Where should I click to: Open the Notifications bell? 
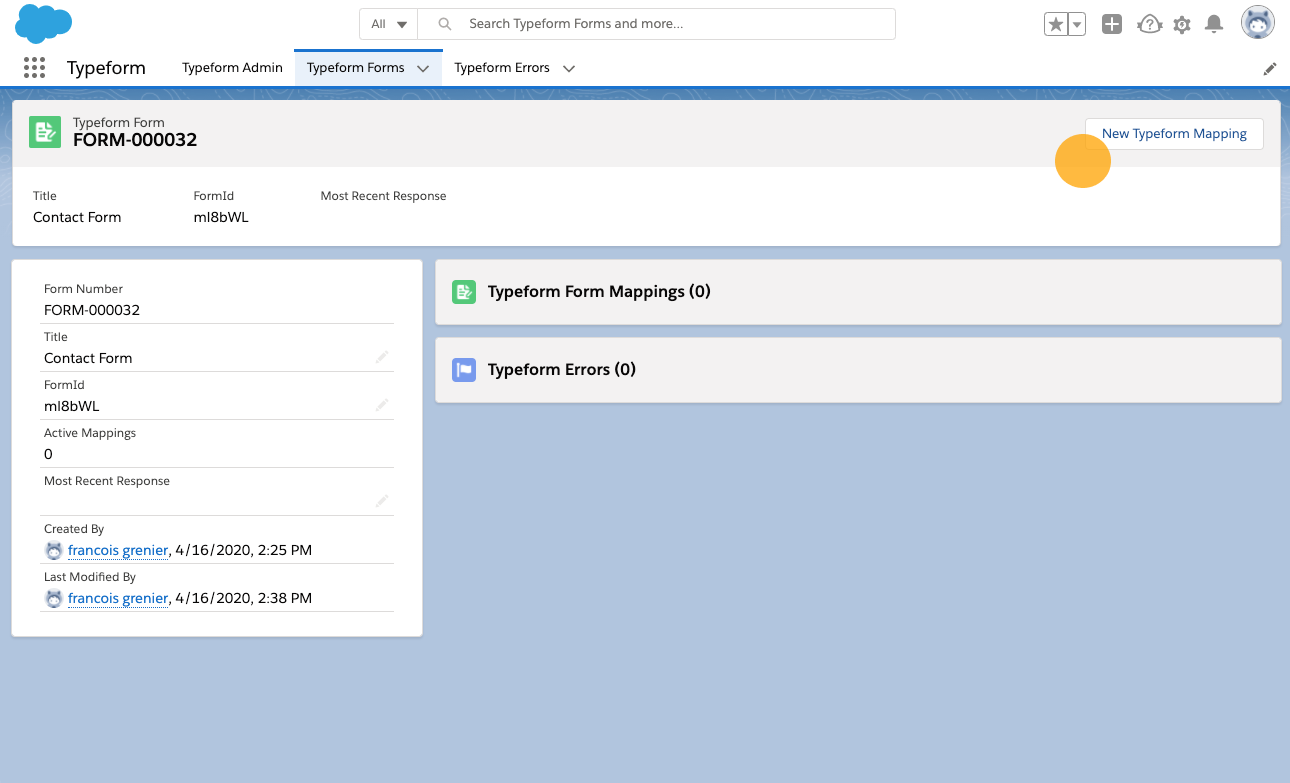click(1214, 24)
